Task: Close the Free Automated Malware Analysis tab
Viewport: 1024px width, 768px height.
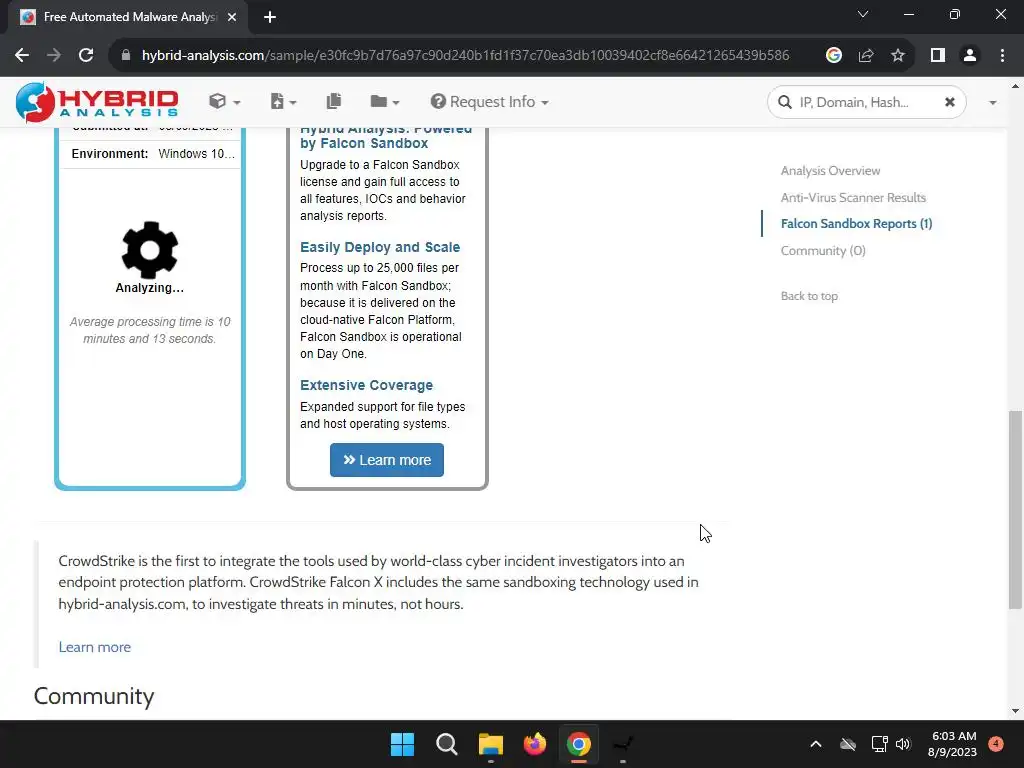Action: coord(232,17)
